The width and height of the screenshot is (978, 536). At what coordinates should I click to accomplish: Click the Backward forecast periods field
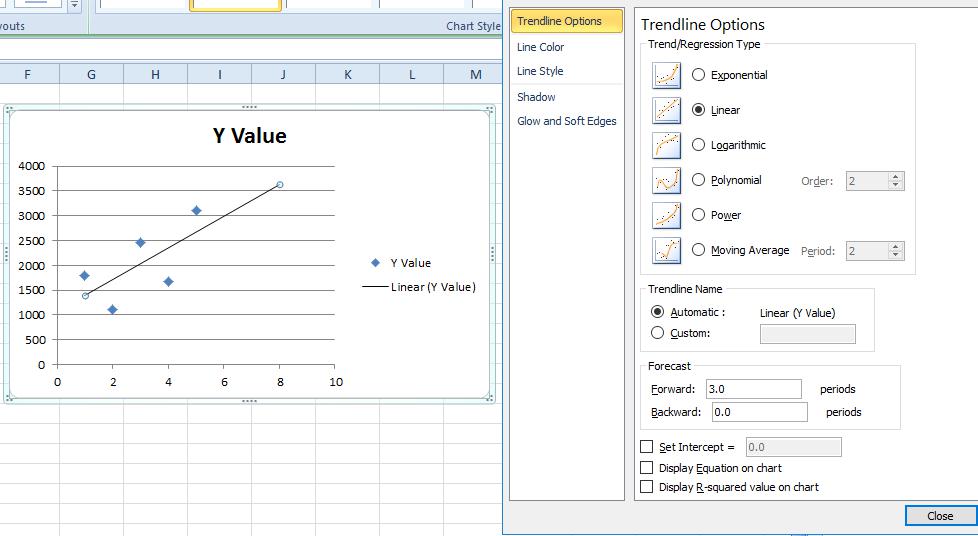tap(760, 412)
